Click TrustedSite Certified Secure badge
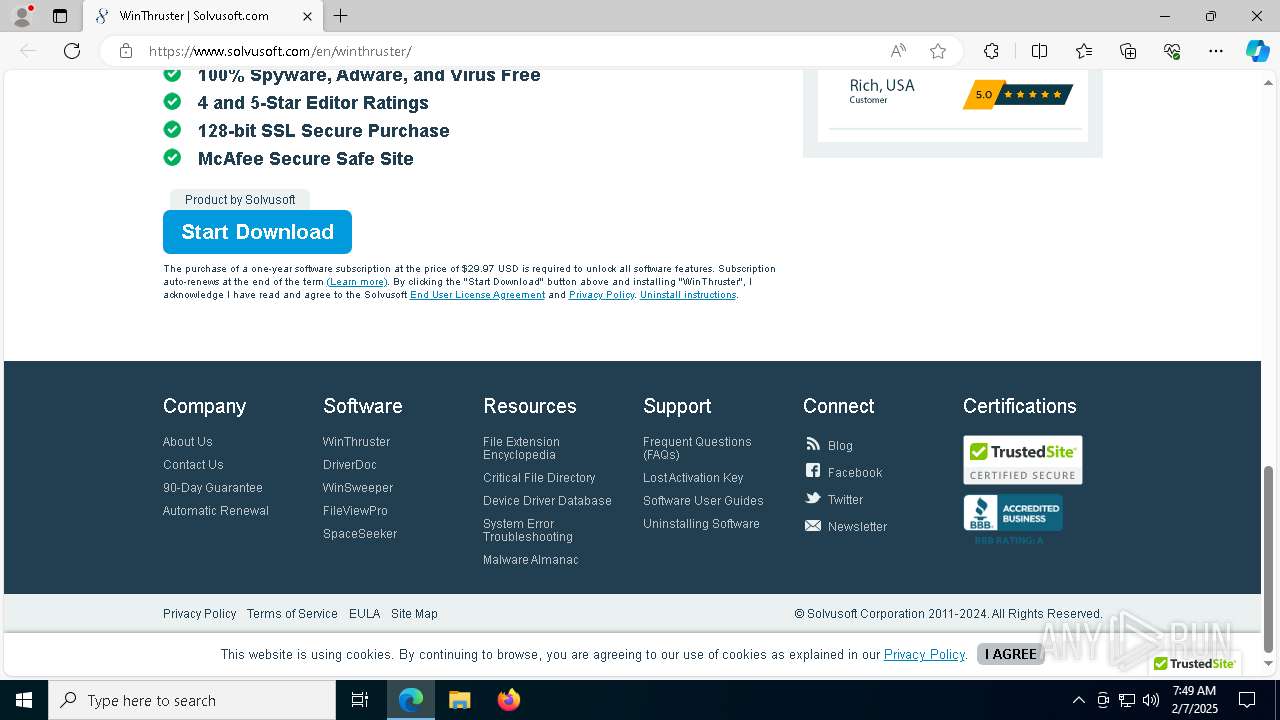The height and width of the screenshot is (720, 1280). coord(1022,460)
